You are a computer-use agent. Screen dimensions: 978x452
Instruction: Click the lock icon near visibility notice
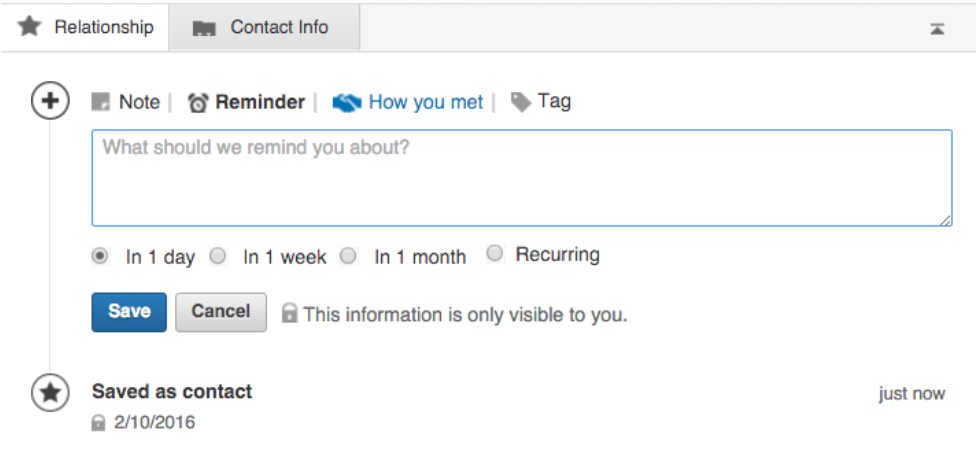[290, 314]
